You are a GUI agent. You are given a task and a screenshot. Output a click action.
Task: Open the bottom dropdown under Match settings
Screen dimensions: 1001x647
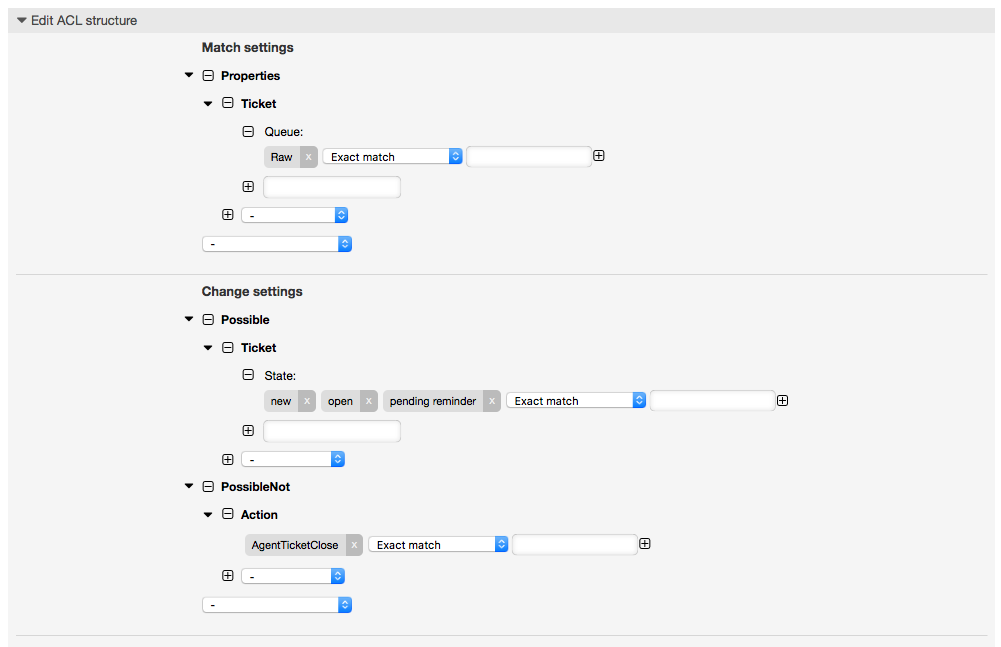pyautogui.click(x=276, y=244)
